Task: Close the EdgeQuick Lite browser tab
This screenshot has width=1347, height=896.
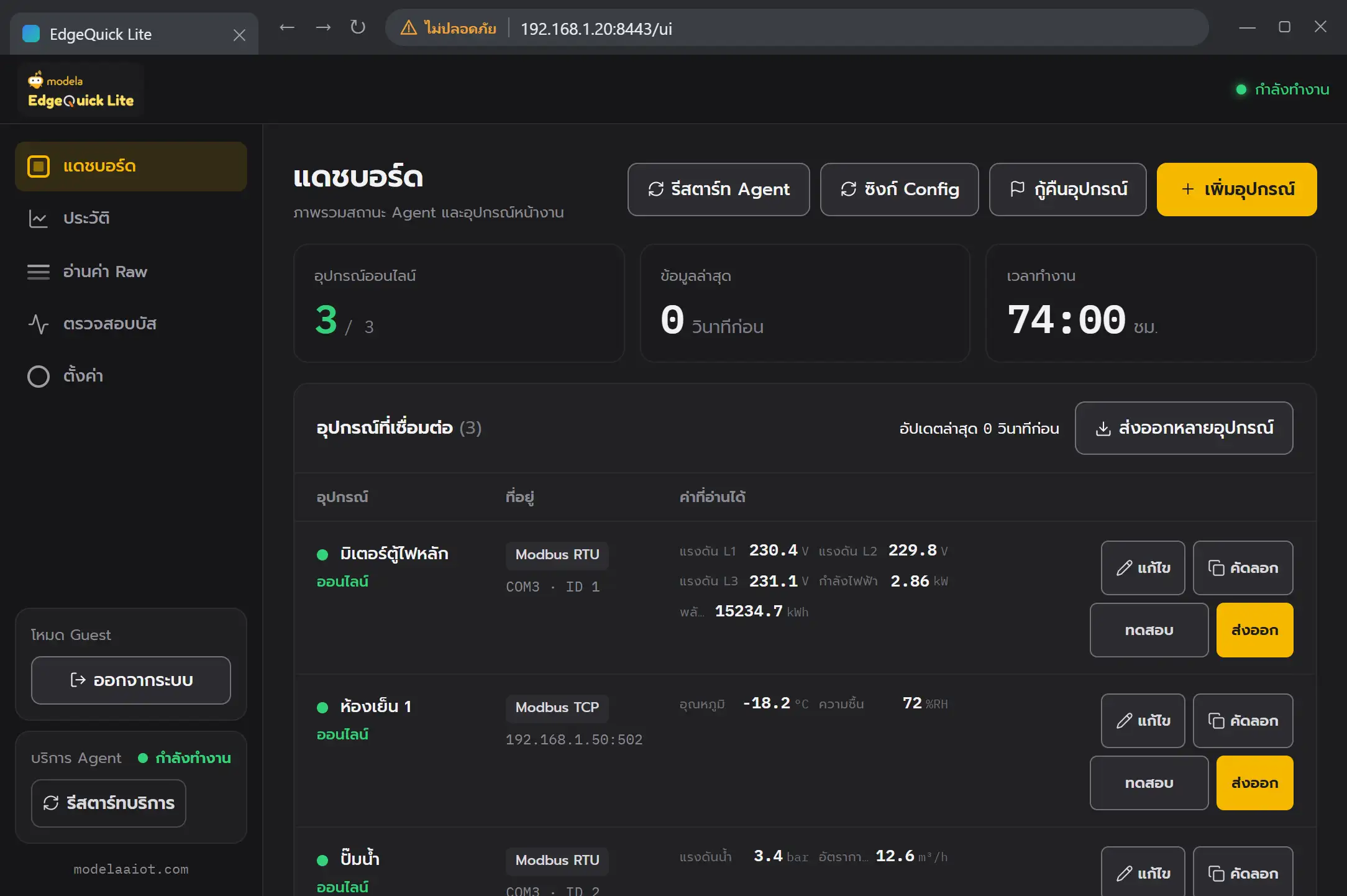Action: tap(239, 35)
